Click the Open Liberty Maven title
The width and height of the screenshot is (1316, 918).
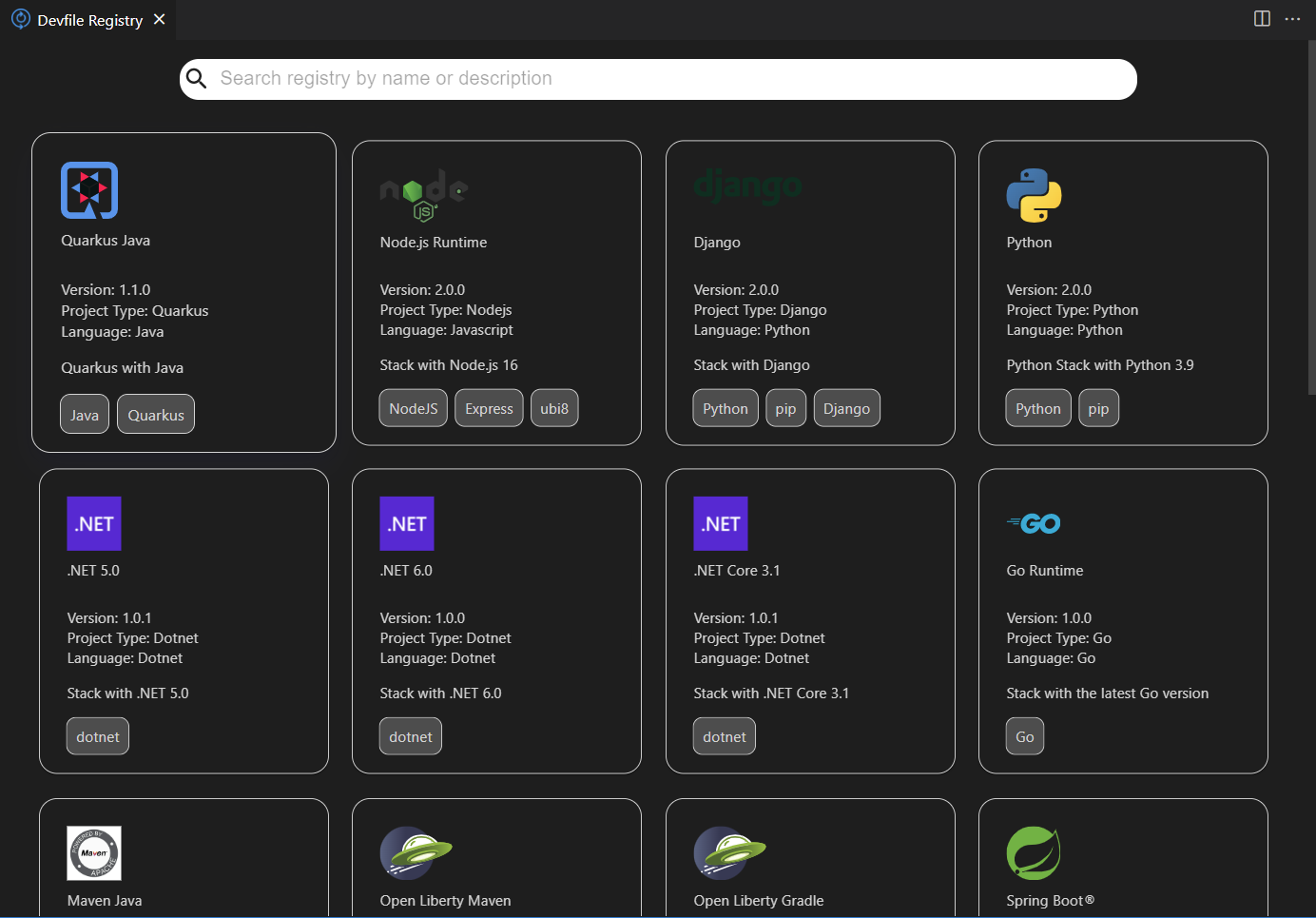coord(445,901)
